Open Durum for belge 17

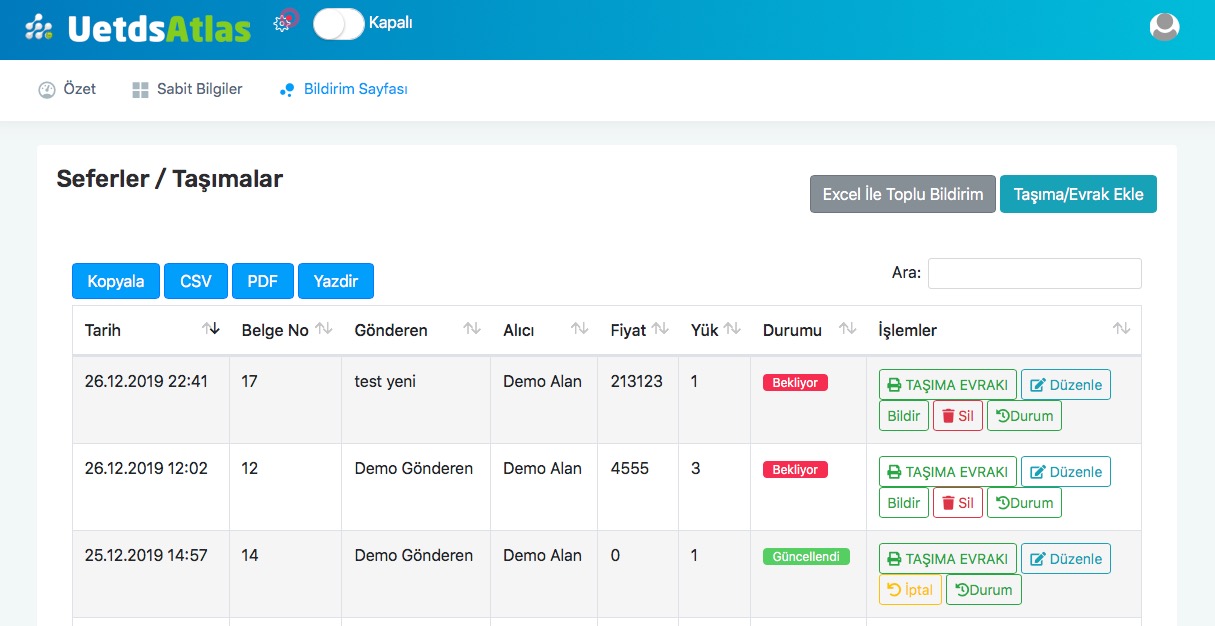(1024, 416)
